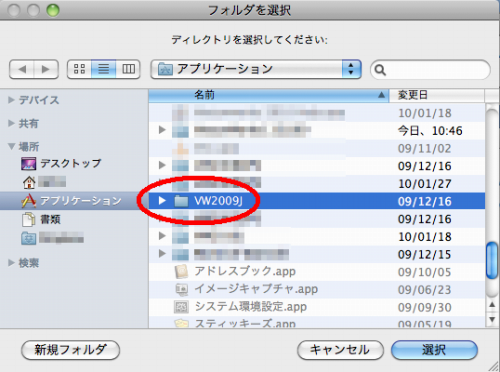This screenshot has height=372, width=500.
Task: Click the date 今日、10:46
Action: [430, 131]
